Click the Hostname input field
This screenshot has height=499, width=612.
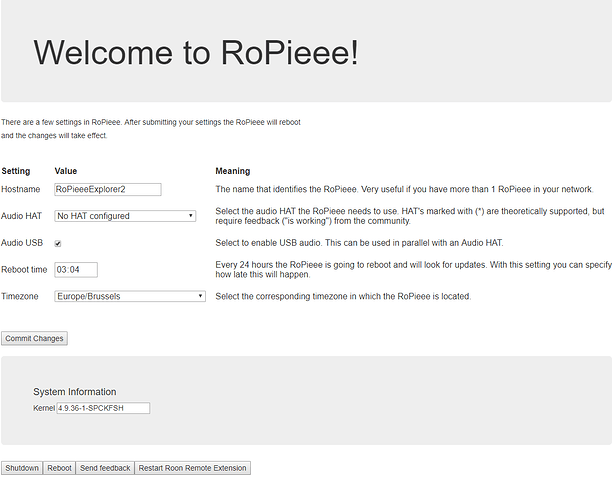108,189
